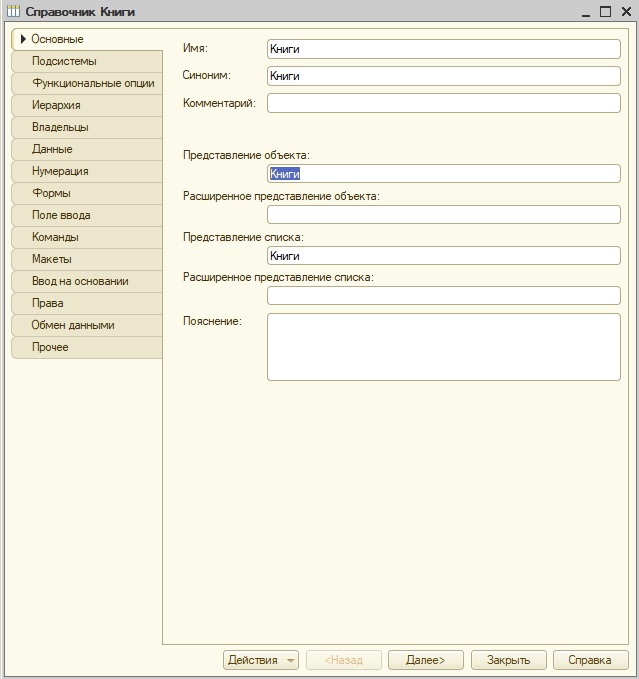The height and width of the screenshot is (679, 639).
Task: Focus the Расширенное представление списка field
Action: [444, 296]
